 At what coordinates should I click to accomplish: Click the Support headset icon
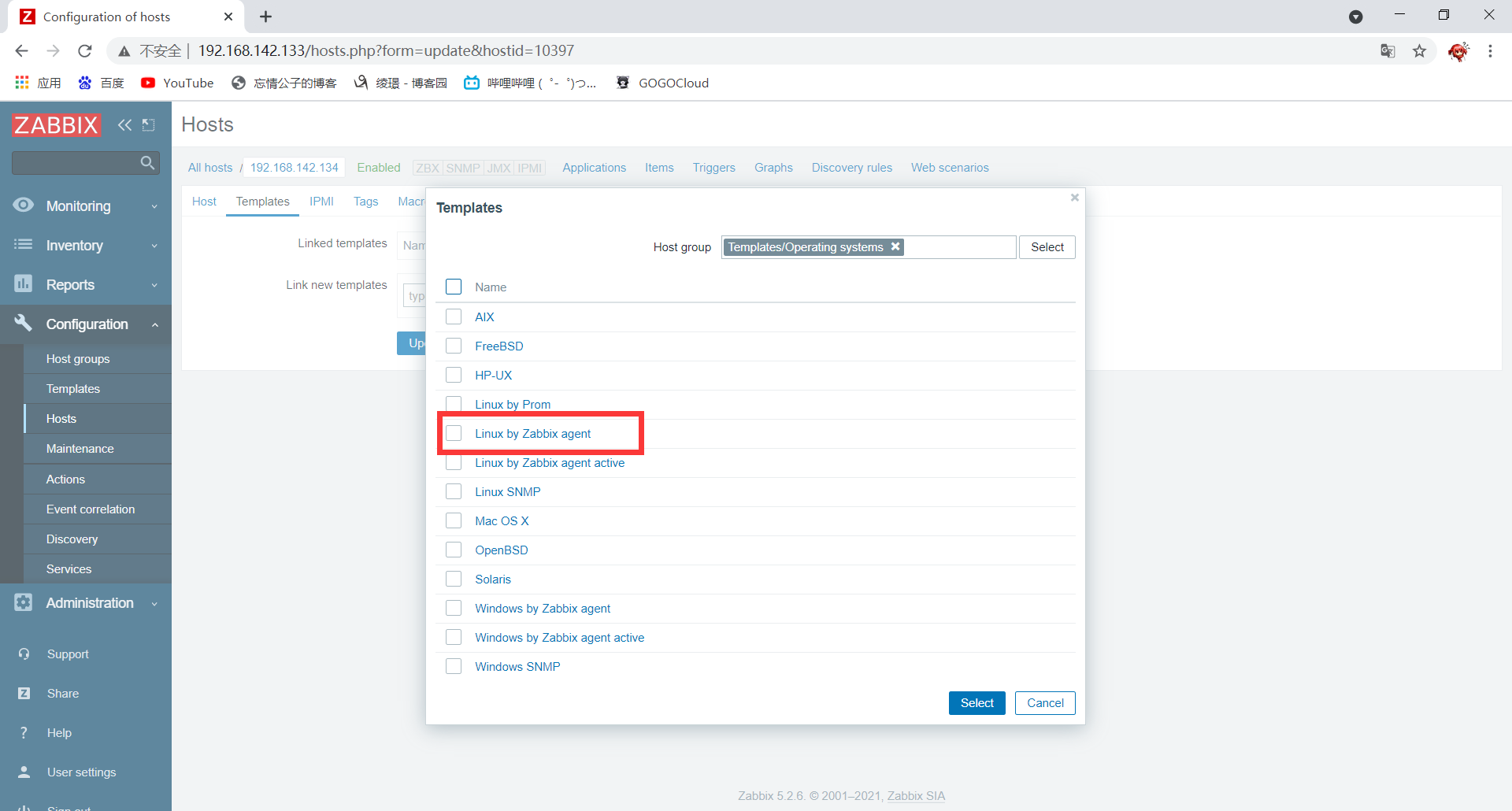coord(24,654)
